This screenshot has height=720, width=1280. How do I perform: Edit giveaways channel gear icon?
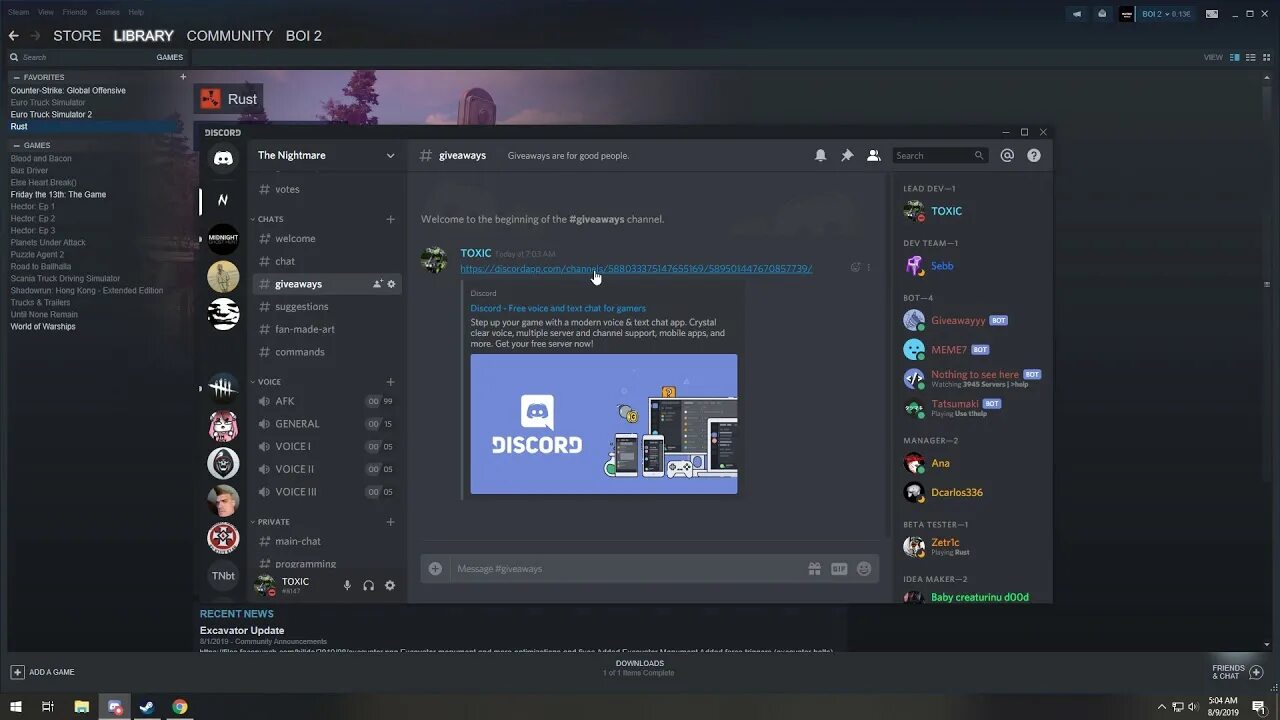point(391,284)
